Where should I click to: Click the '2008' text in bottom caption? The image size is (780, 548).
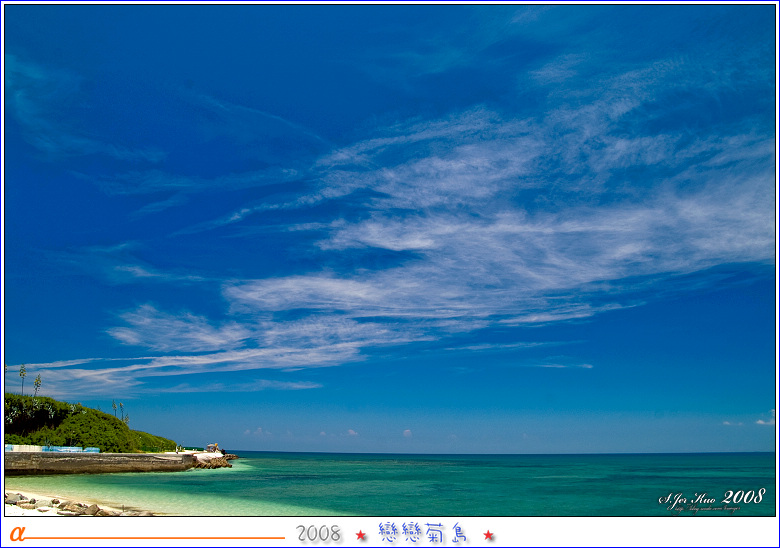coord(319,534)
